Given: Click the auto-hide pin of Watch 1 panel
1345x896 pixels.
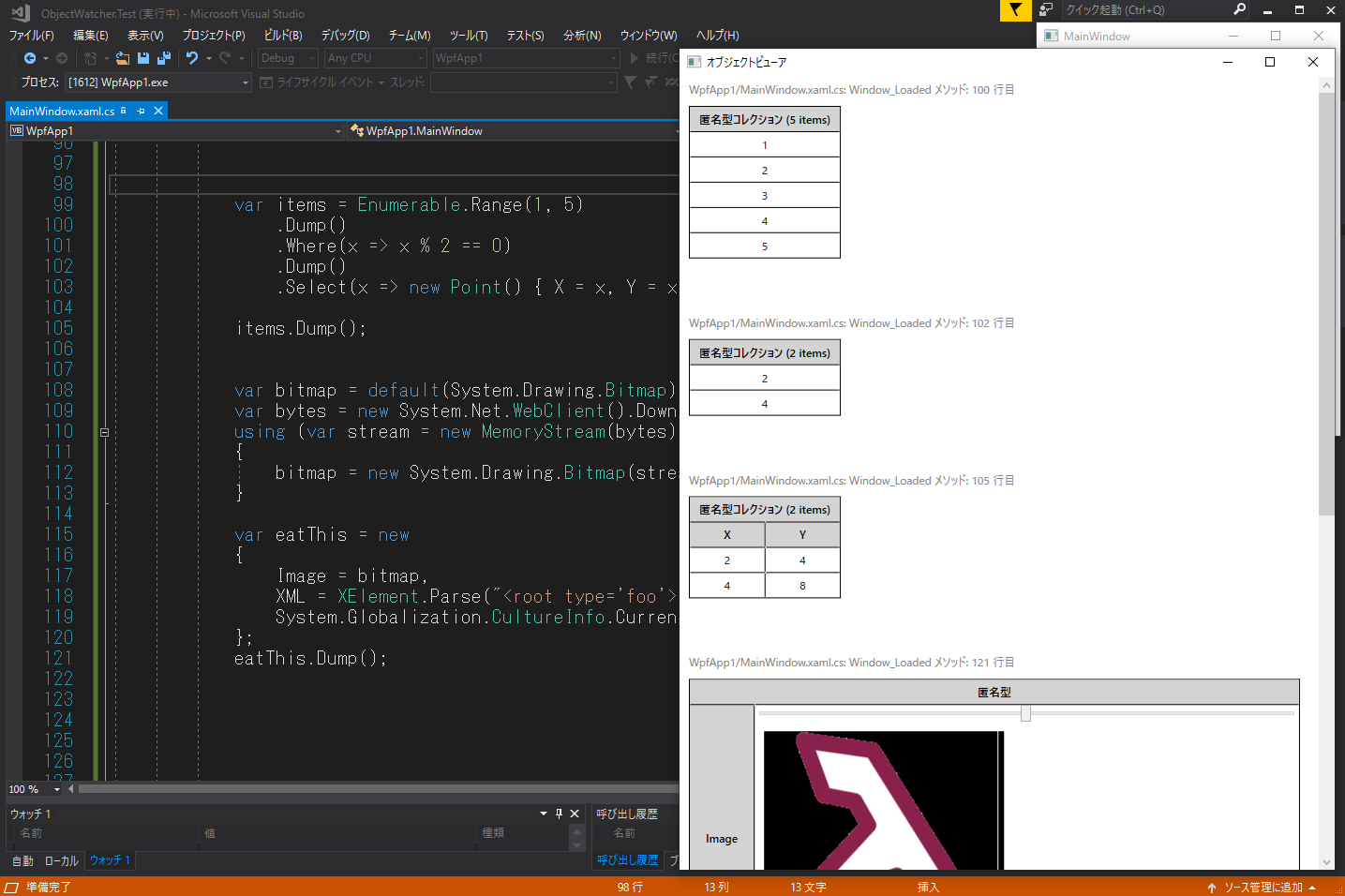Looking at the screenshot, I should 559,814.
